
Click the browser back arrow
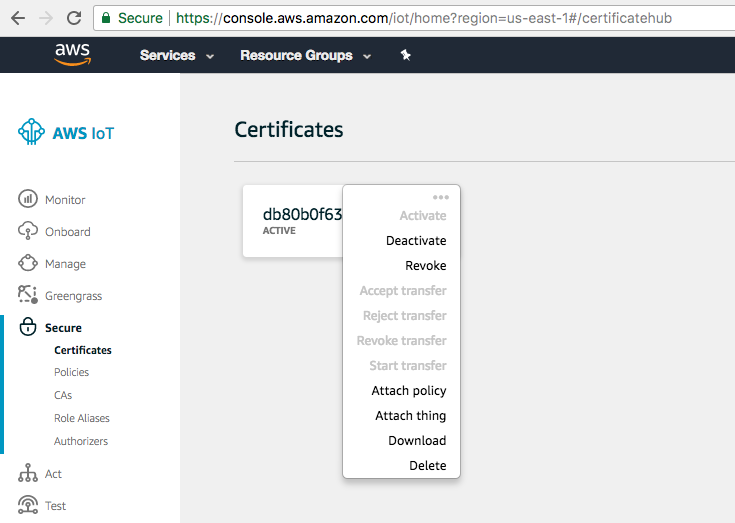click(18, 18)
